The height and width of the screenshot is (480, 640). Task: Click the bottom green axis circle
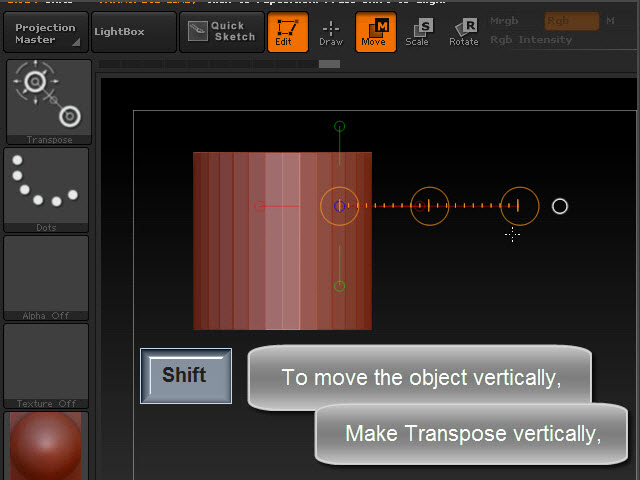point(340,286)
